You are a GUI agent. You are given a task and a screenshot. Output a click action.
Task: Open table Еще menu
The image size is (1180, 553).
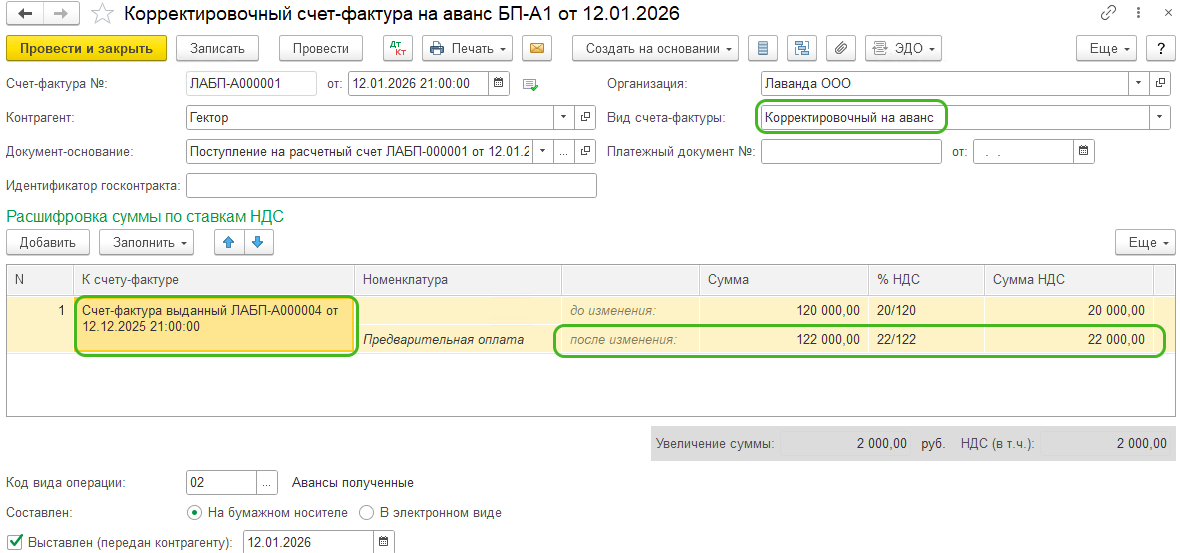tap(1145, 242)
